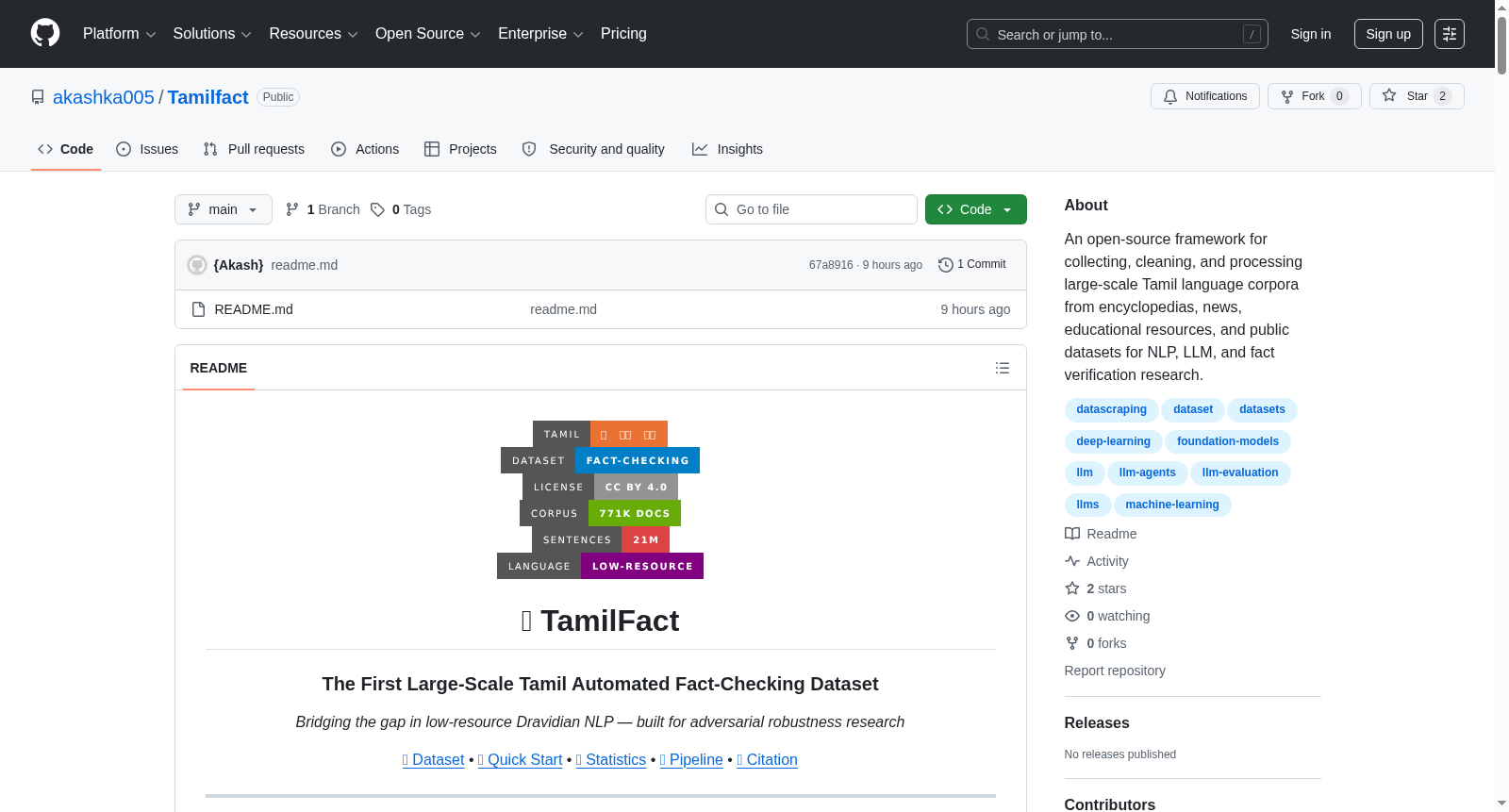The height and width of the screenshot is (812, 1509).
Task: Select the llm-agents topic tag
Action: 1148,472
